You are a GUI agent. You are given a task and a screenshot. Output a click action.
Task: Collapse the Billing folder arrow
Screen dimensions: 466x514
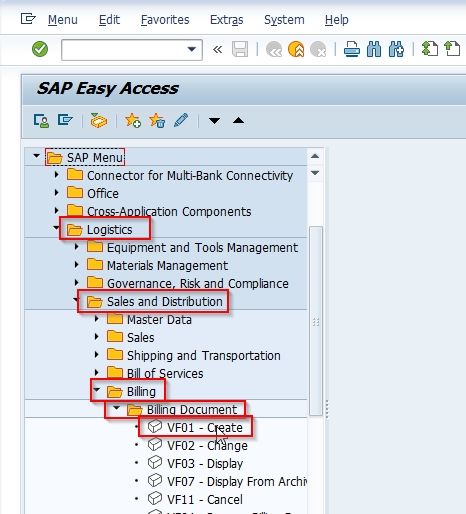pos(97,389)
